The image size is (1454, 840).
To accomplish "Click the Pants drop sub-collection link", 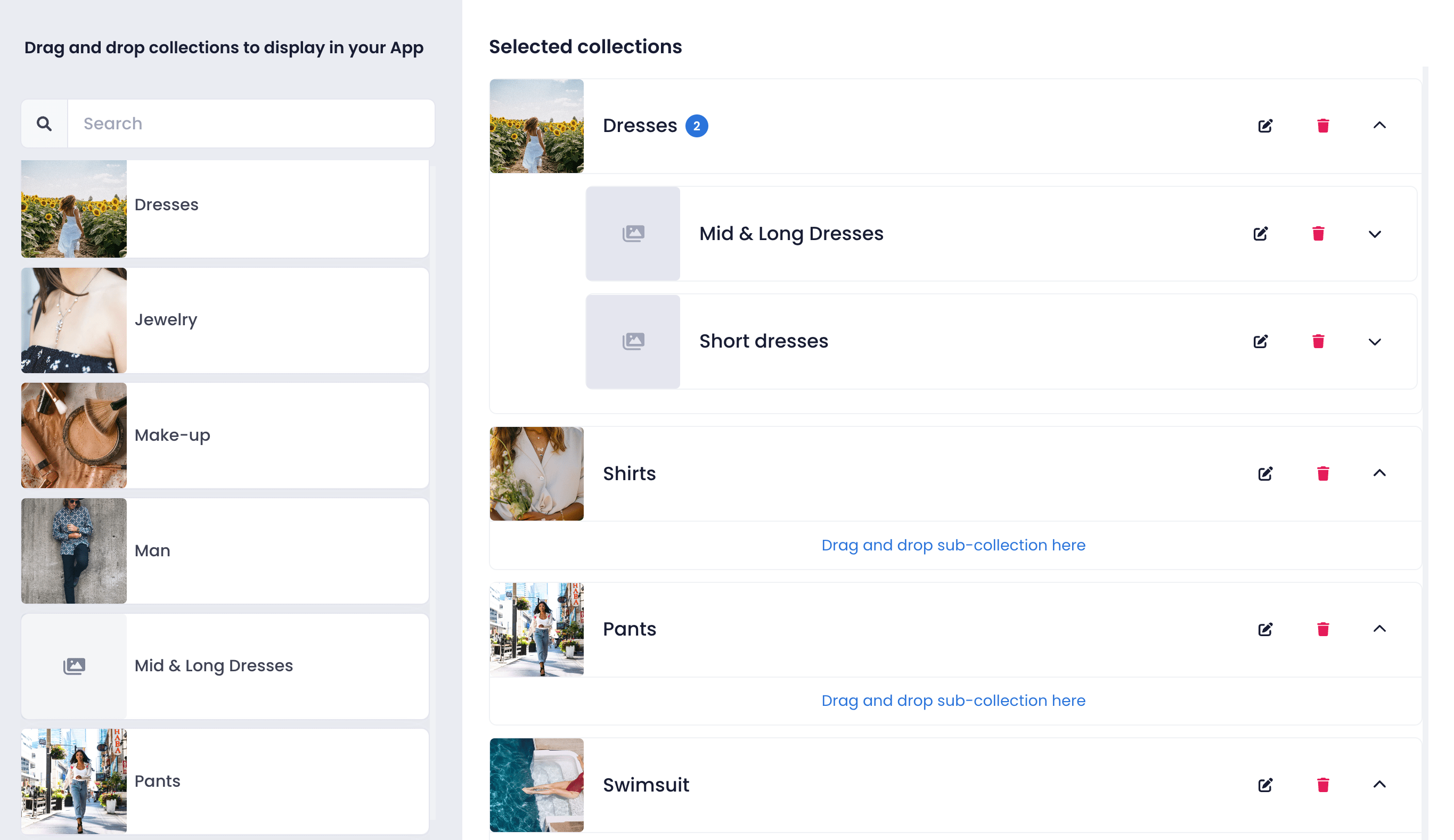I will [953, 701].
